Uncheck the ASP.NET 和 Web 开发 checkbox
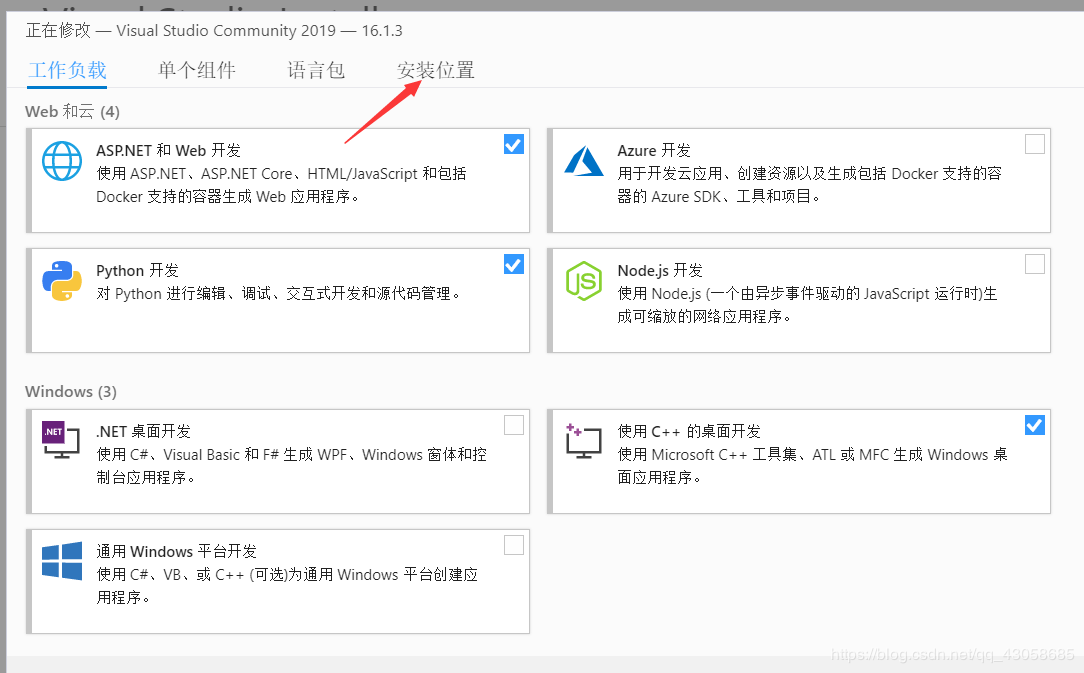 pyautogui.click(x=513, y=145)
